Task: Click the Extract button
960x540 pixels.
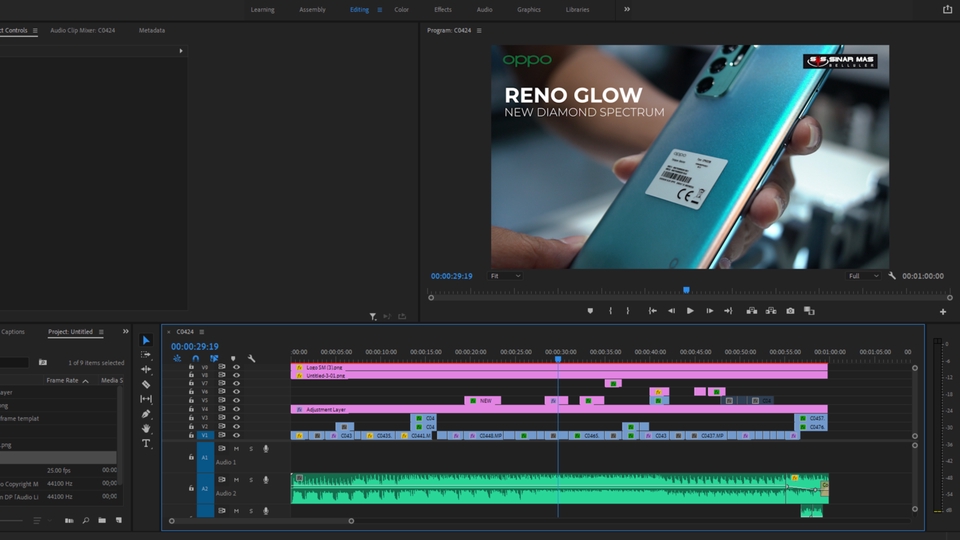Action: coord(771,311)
